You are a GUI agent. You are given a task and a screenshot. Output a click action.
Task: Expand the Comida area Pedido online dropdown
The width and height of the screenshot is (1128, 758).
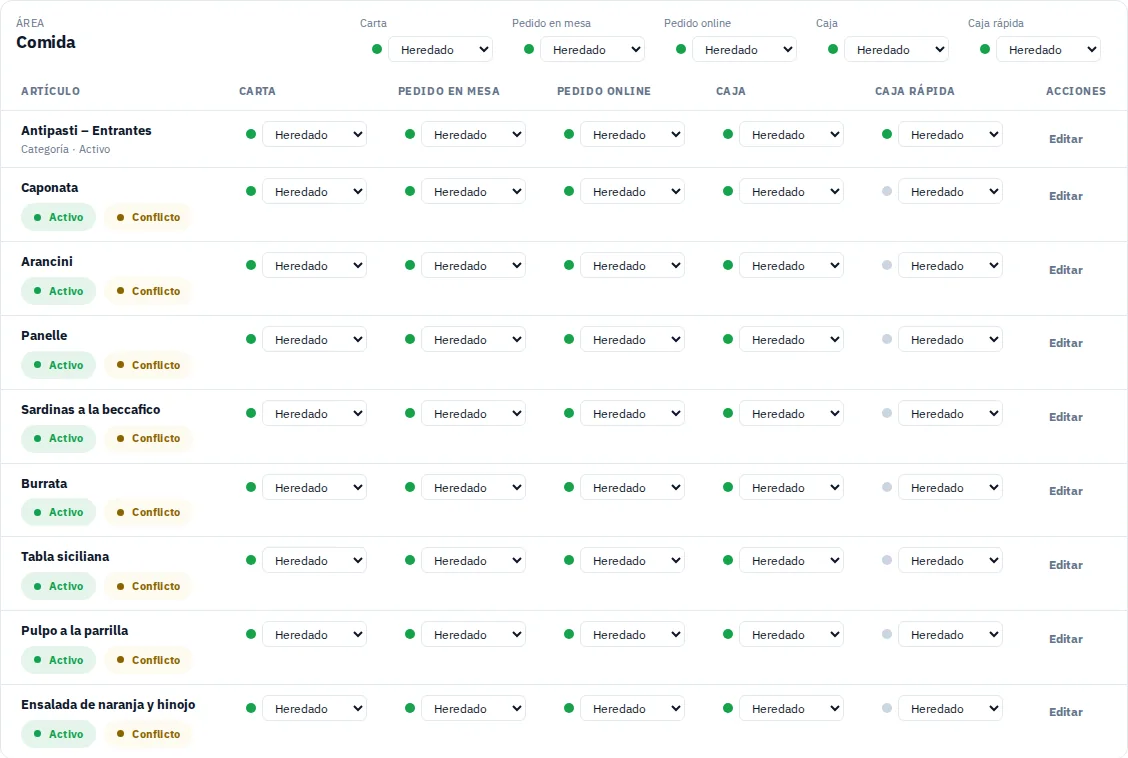744,50
